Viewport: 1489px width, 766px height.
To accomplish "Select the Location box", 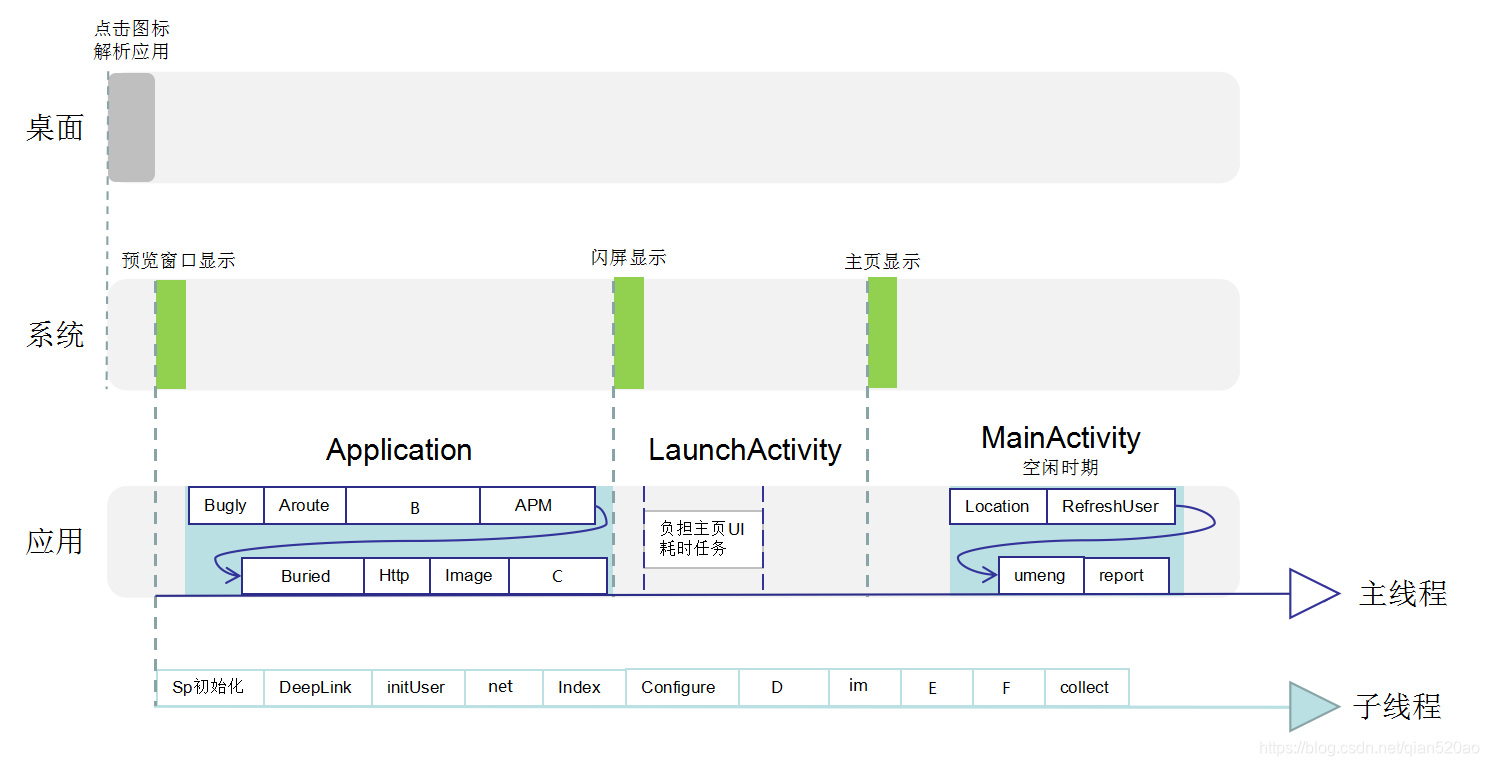I will pyautogui.click(x=998, y=506).
